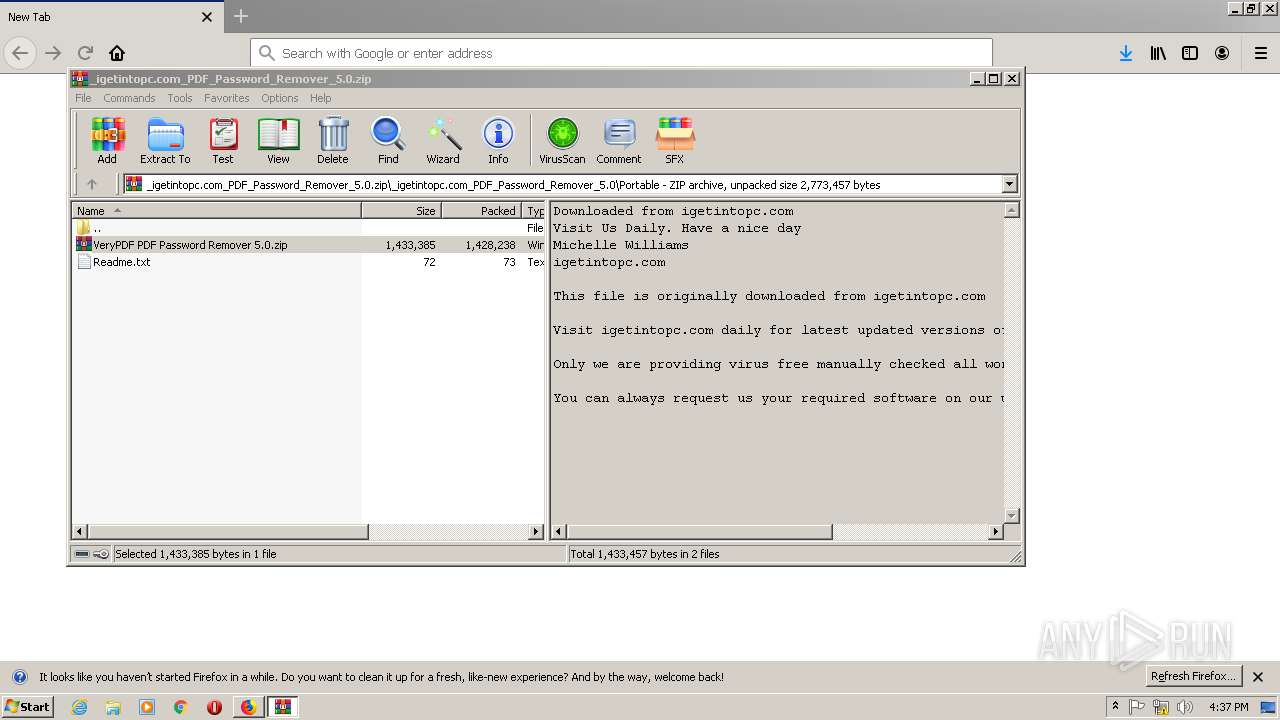Dismiss the Firefox refresh notification
The width and height of the screenshot is (1280, 720).
point(1258,677)
